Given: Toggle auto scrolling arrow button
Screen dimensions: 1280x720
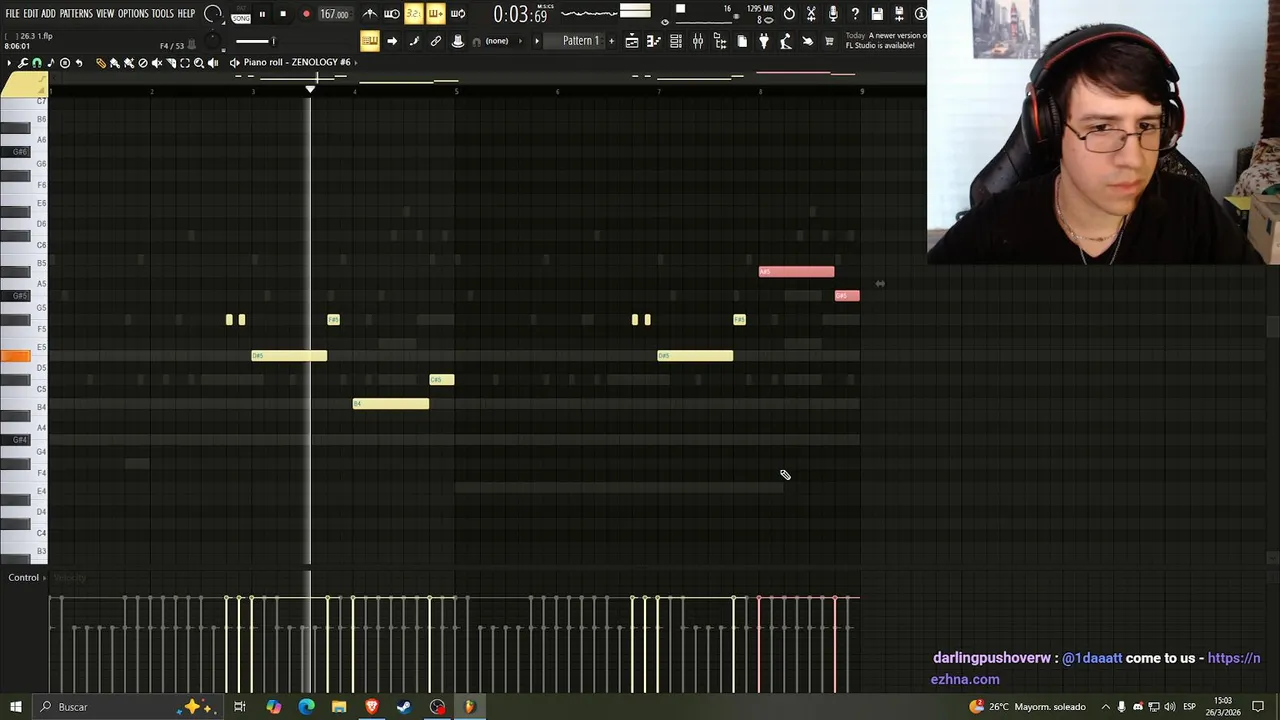Looking at the screenshot, I should pos(392,41).
